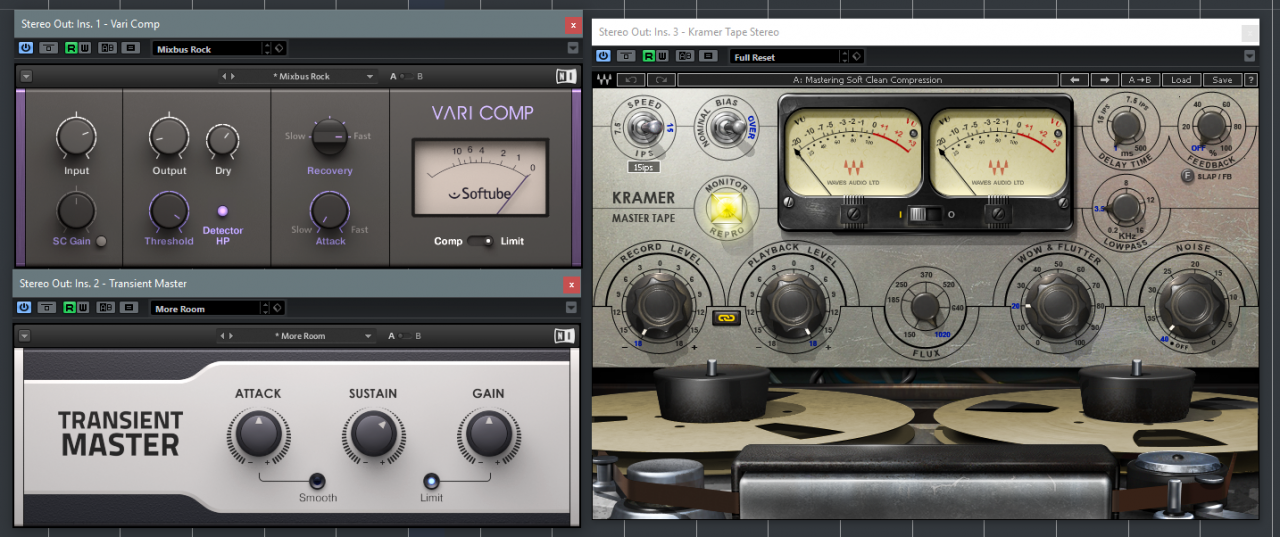Open Transient Master plugin menu arrow
The height and width of the screenshot is (537, 1280).
coord(26,336)
